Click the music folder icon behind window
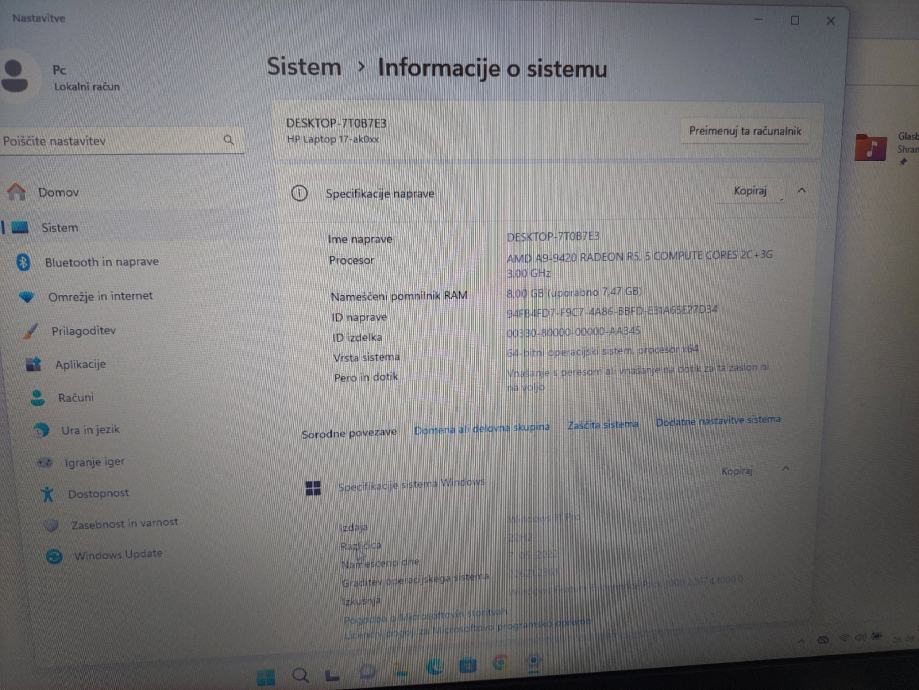This screenshot has height=690, width=919. pos(870,147)
